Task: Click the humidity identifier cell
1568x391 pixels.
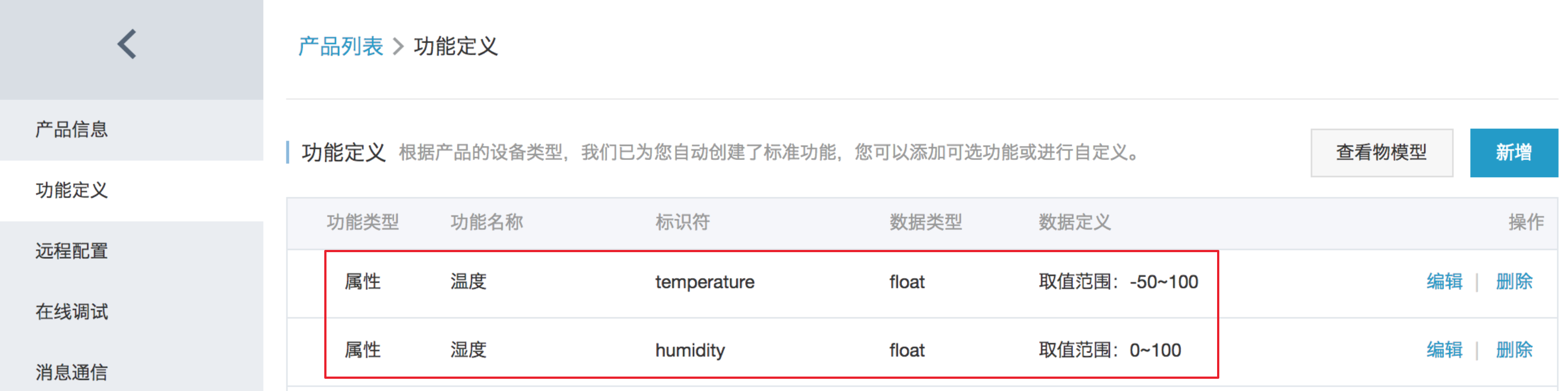Action: (690, 351)
